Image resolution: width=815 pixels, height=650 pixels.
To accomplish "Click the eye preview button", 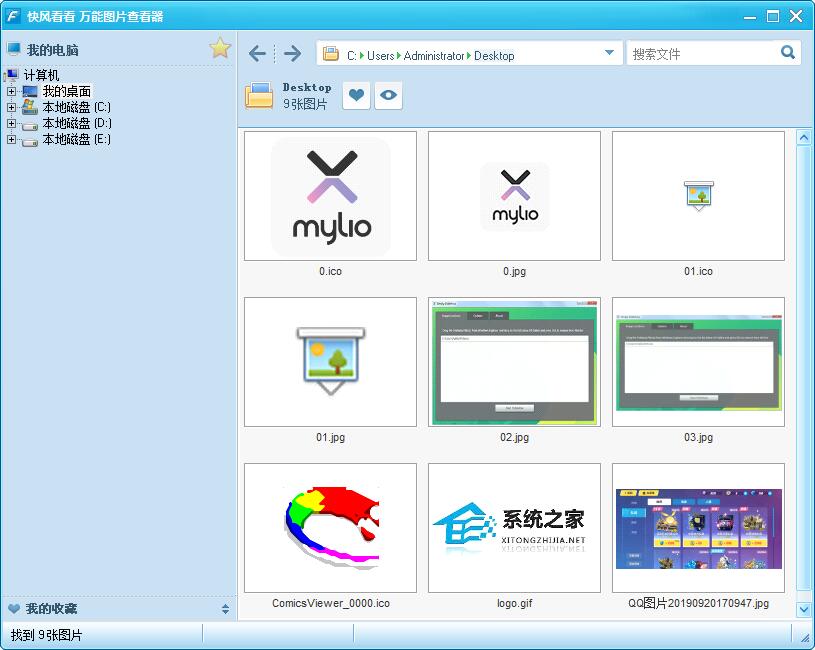I will click(x=388, y=95).
